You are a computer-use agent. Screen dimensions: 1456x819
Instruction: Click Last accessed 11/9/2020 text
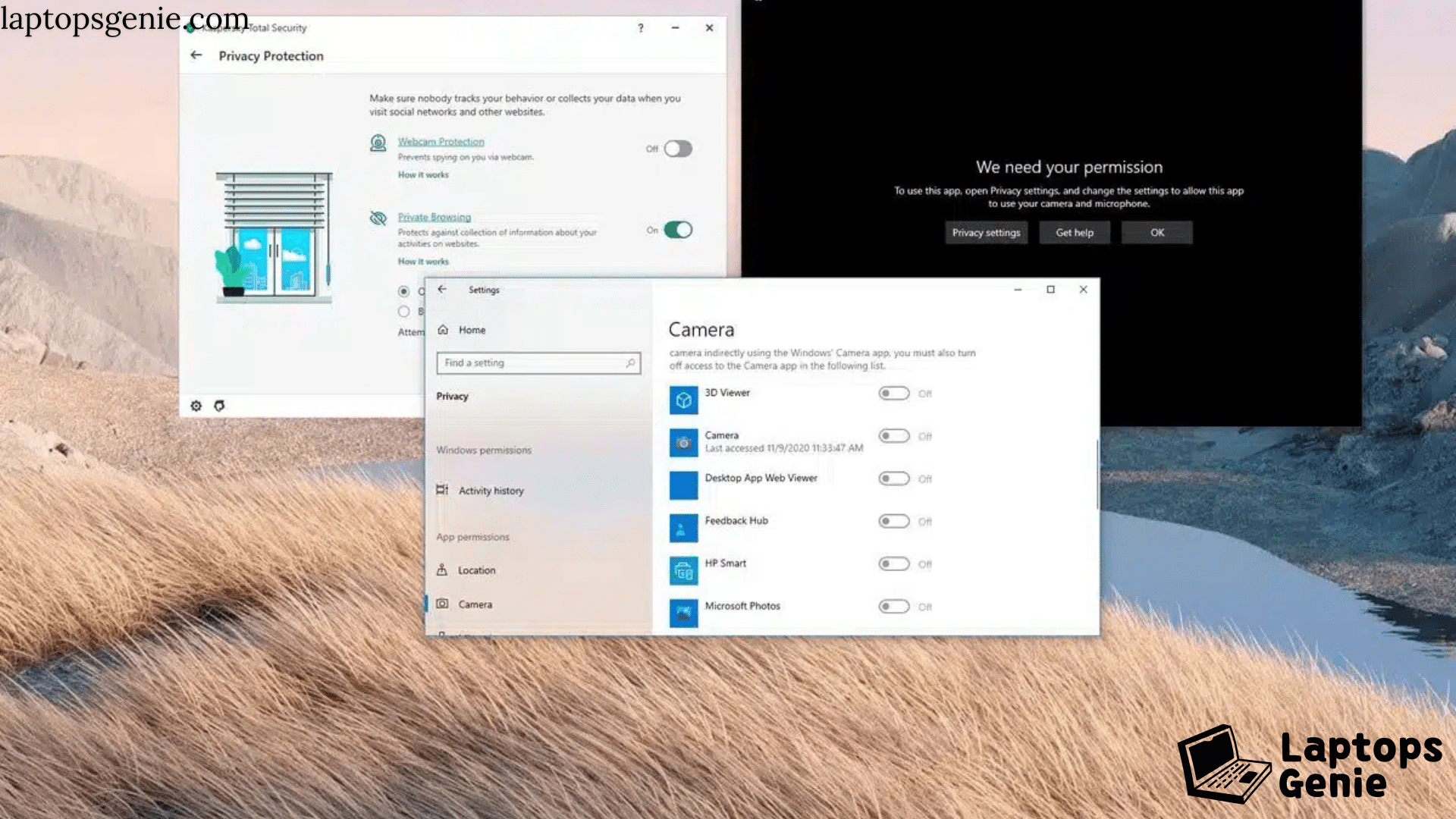point(783,448)
